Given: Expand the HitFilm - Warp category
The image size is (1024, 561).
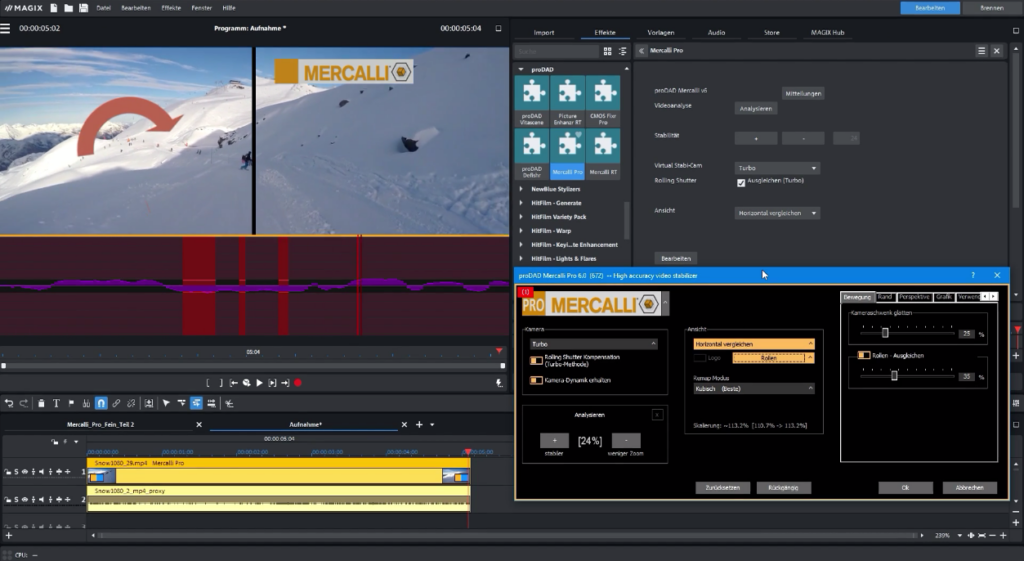Looking at the screenshot, I should point(521,231).
